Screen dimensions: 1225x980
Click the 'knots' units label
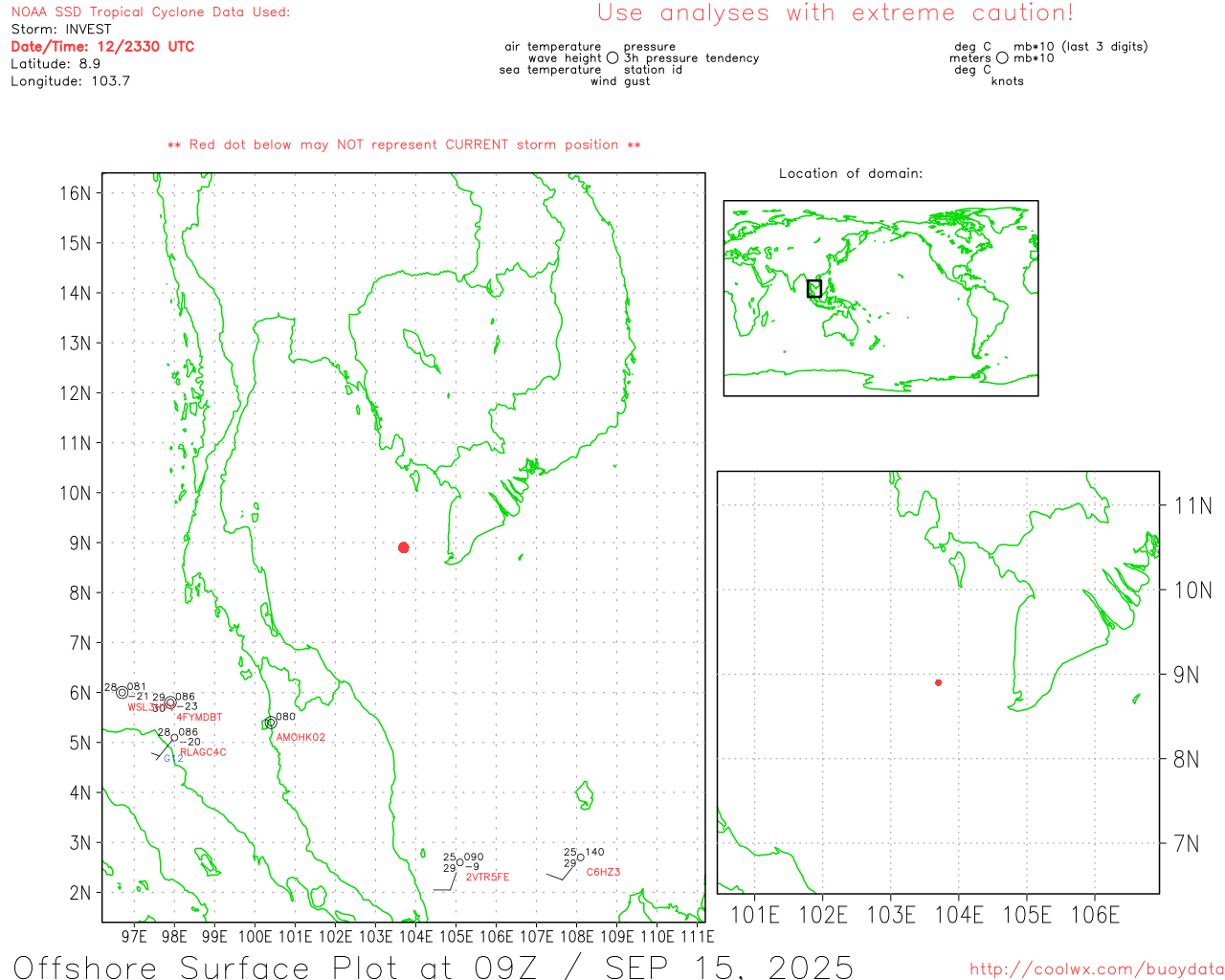click(1007, 81)
